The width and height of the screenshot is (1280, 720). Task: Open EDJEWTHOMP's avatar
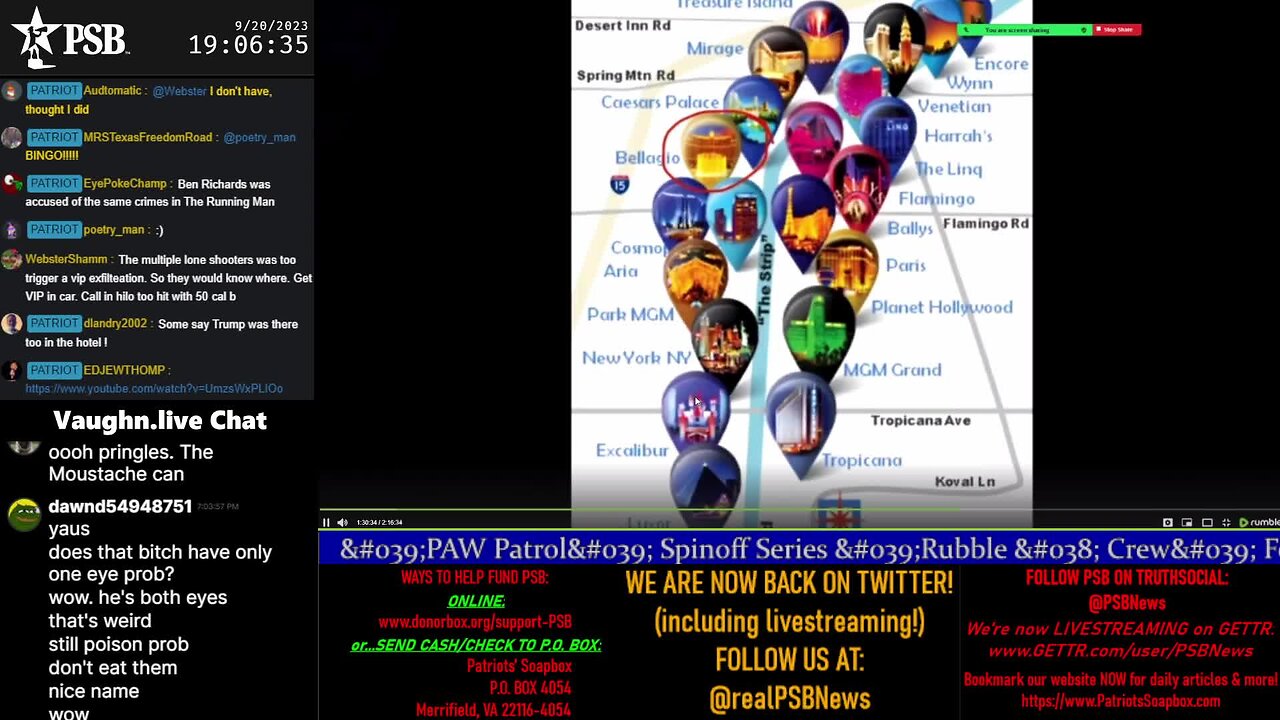click(x=11, y=370)
